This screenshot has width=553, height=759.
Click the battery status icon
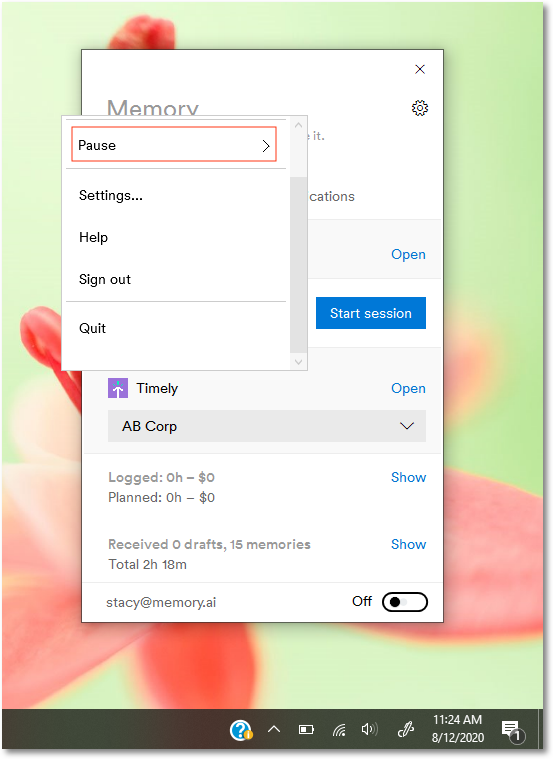306,729
